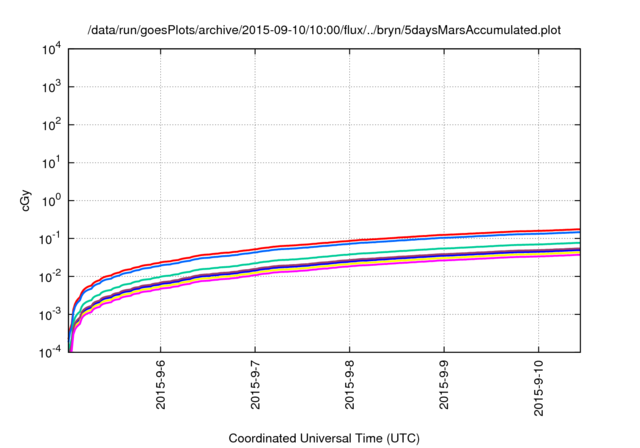Click the 2015-9-10 date axis label

[x=539, y=388]
